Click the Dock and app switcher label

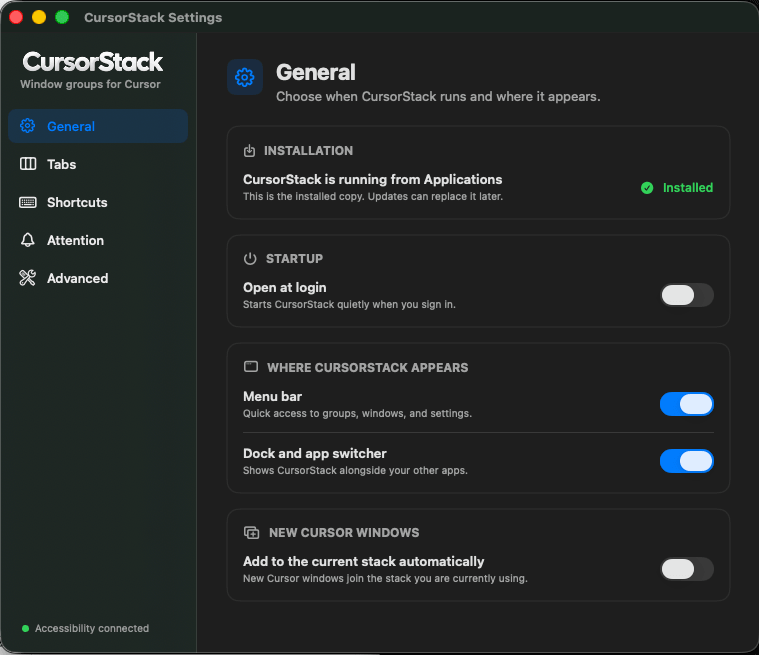point(315,454)
